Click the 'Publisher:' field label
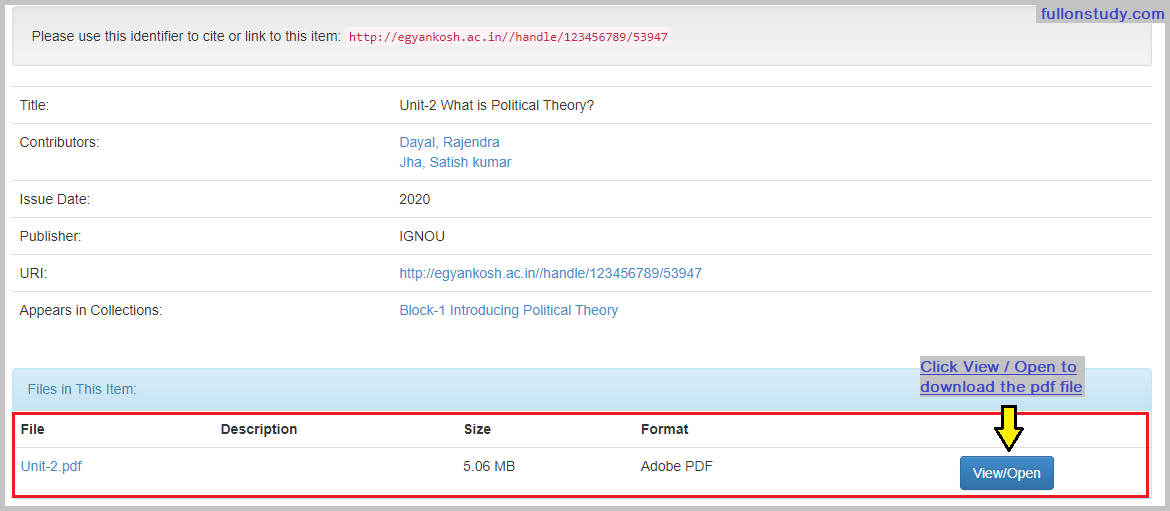Screen dimensions: 1170x511 pos(51,236)
